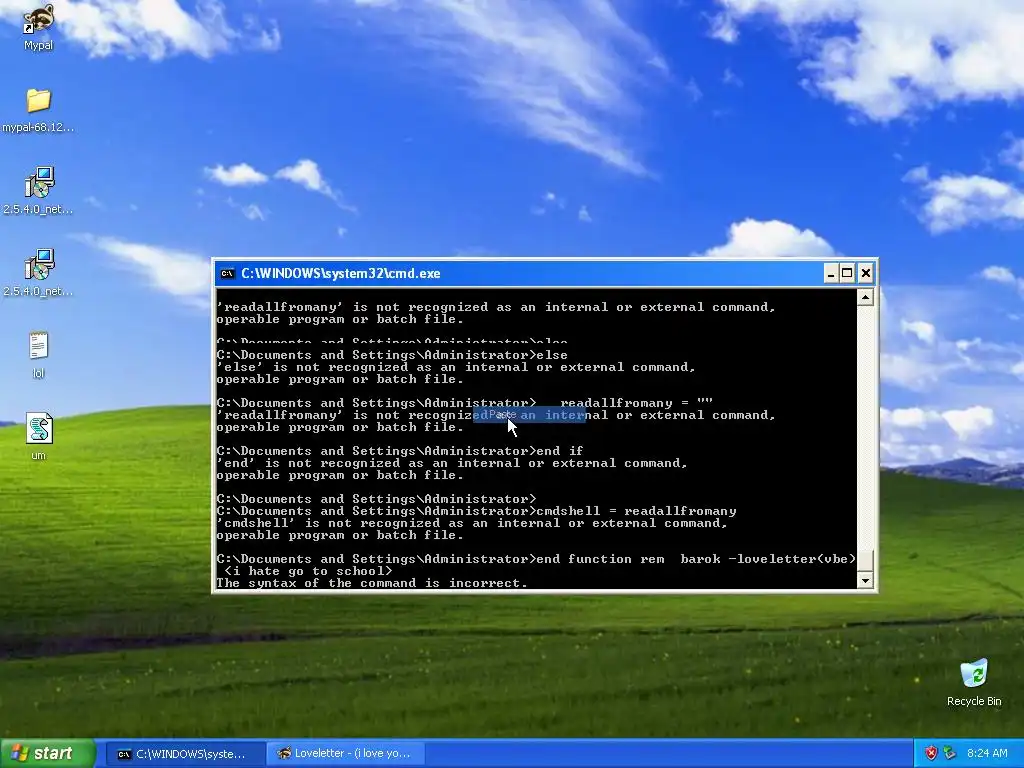Open the mypal-68.12 folder on desktop
The height and width of the screenshot is (768, 1024).
[38, 110]
